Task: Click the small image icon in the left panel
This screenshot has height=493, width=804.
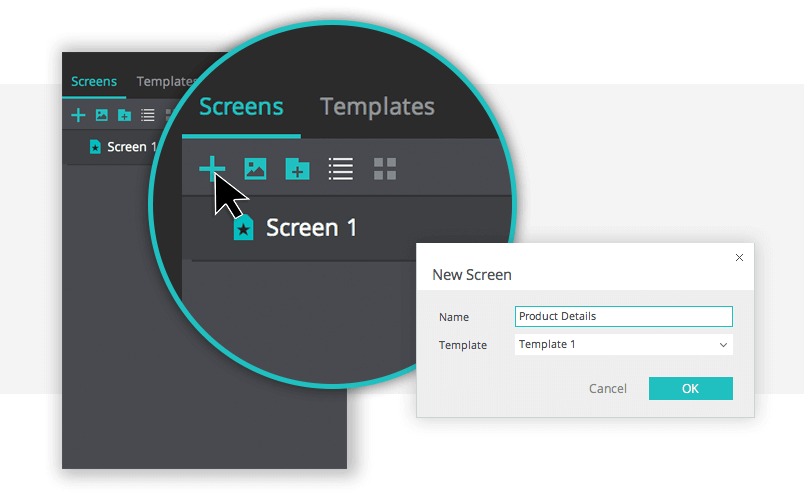Action: [101, 115]
